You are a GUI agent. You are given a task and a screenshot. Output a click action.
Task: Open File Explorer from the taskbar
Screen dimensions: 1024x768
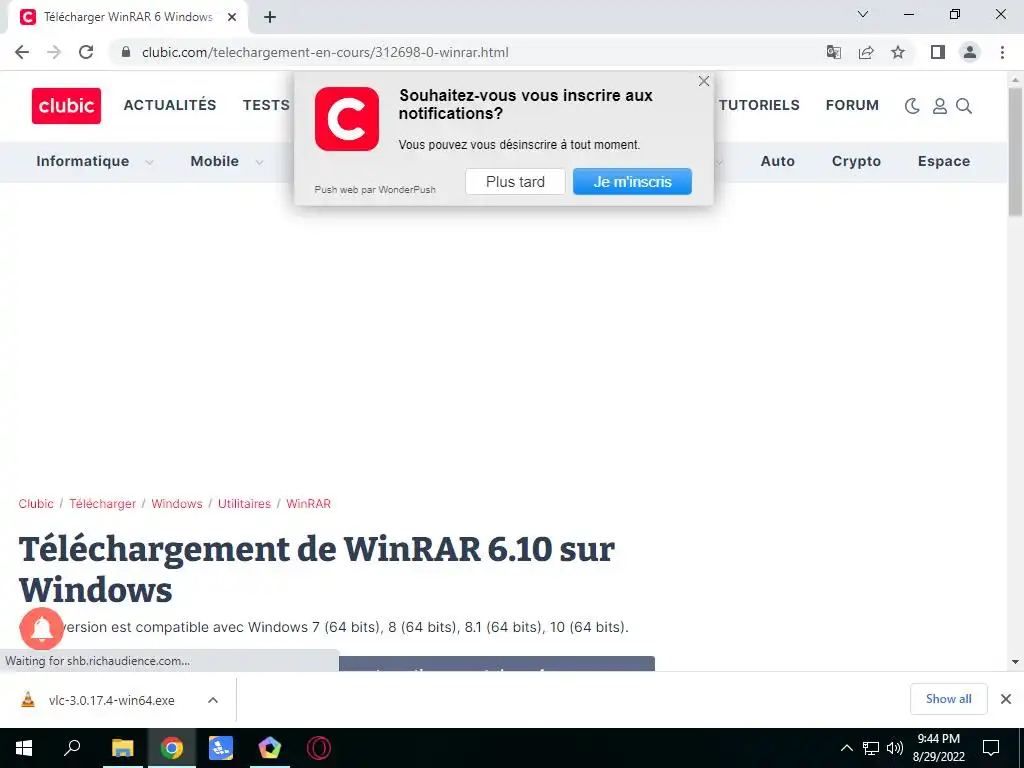pyautogui.click(x=122, y=748)
